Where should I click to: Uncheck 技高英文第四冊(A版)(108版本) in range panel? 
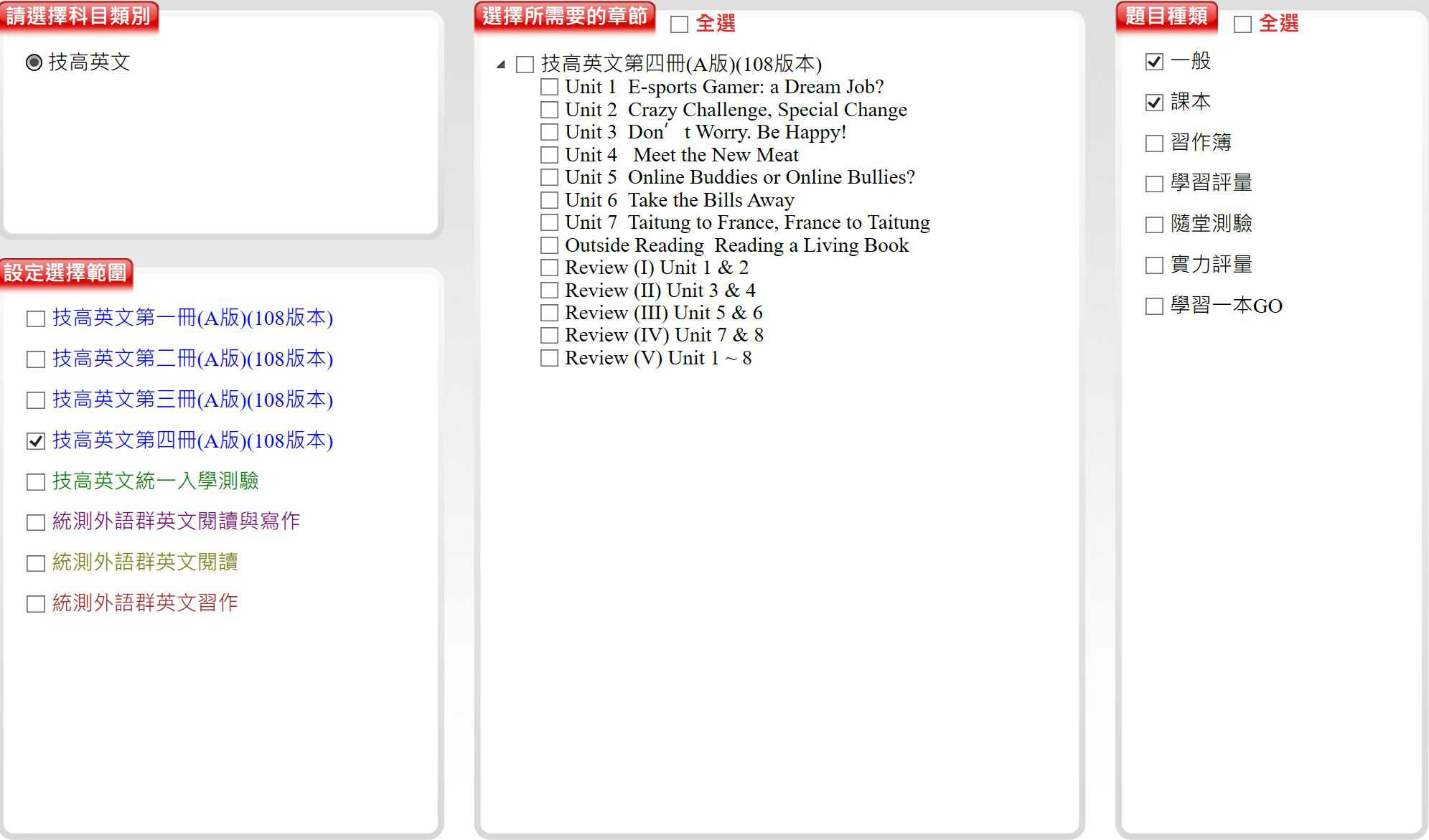36,441
